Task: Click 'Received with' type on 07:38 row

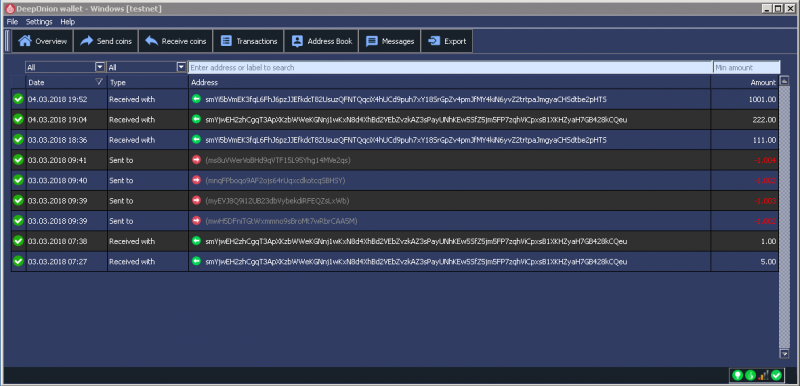Action: pos(132,241)
